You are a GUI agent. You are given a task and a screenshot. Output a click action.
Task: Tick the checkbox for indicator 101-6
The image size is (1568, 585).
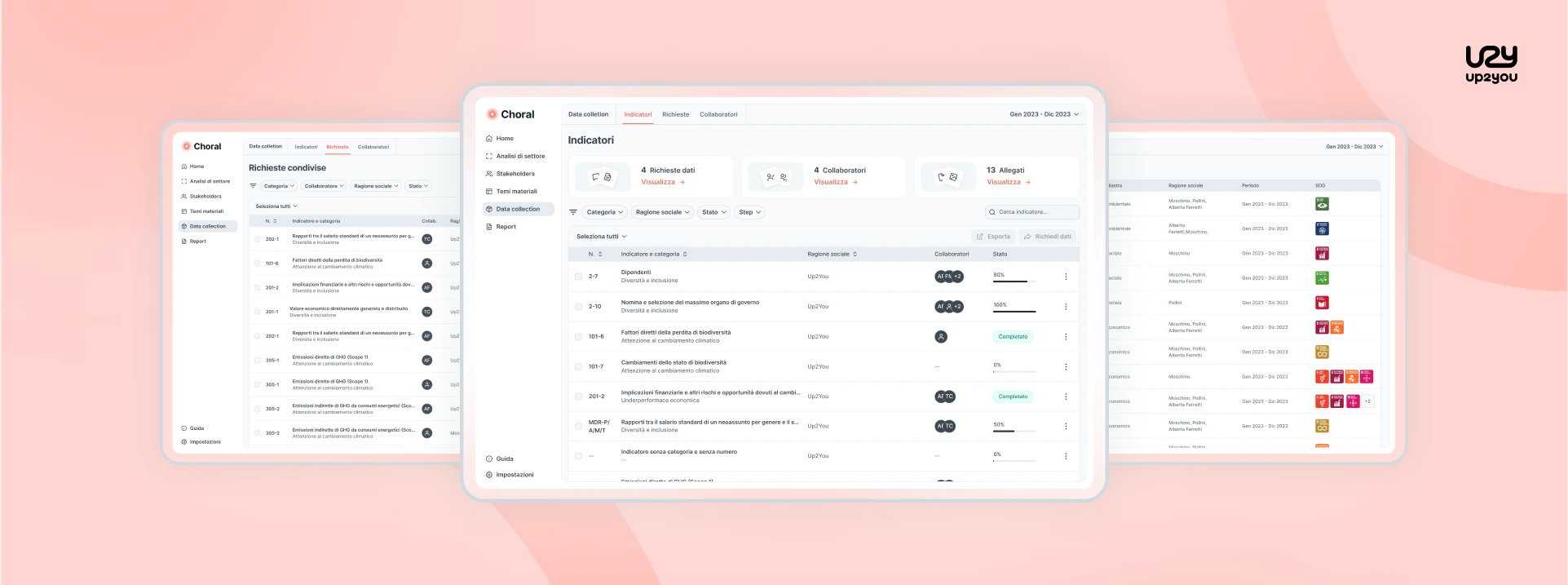coord(578,337)
